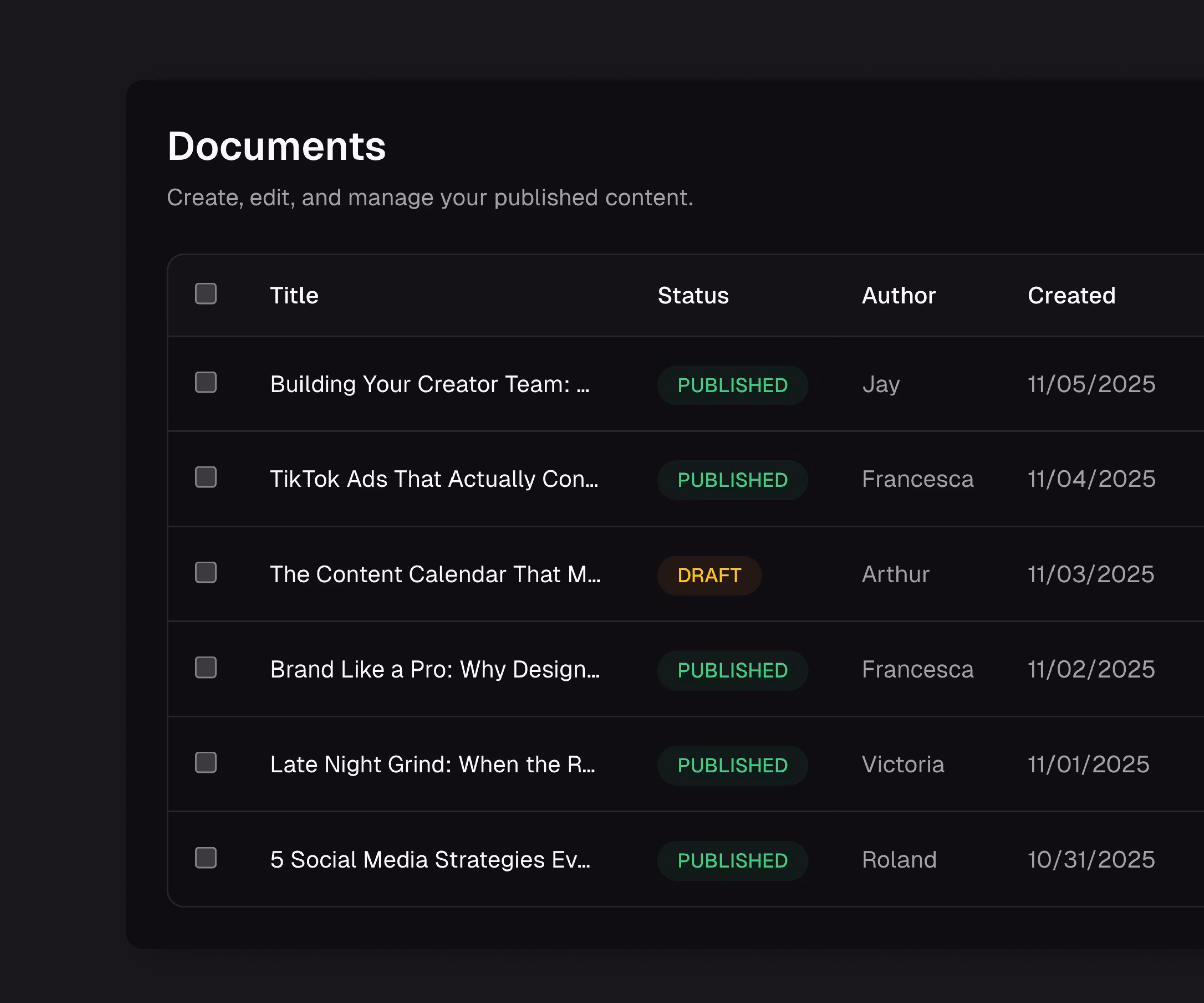Check the Building Your Creator Team row
Image resolution: width=1204 pixels, height=1003 pixels.
(205, 382)
